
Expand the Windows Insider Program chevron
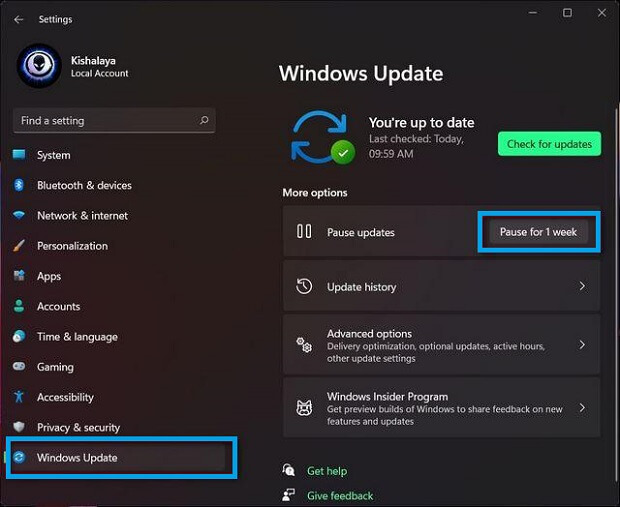click(x=582, y=408)
